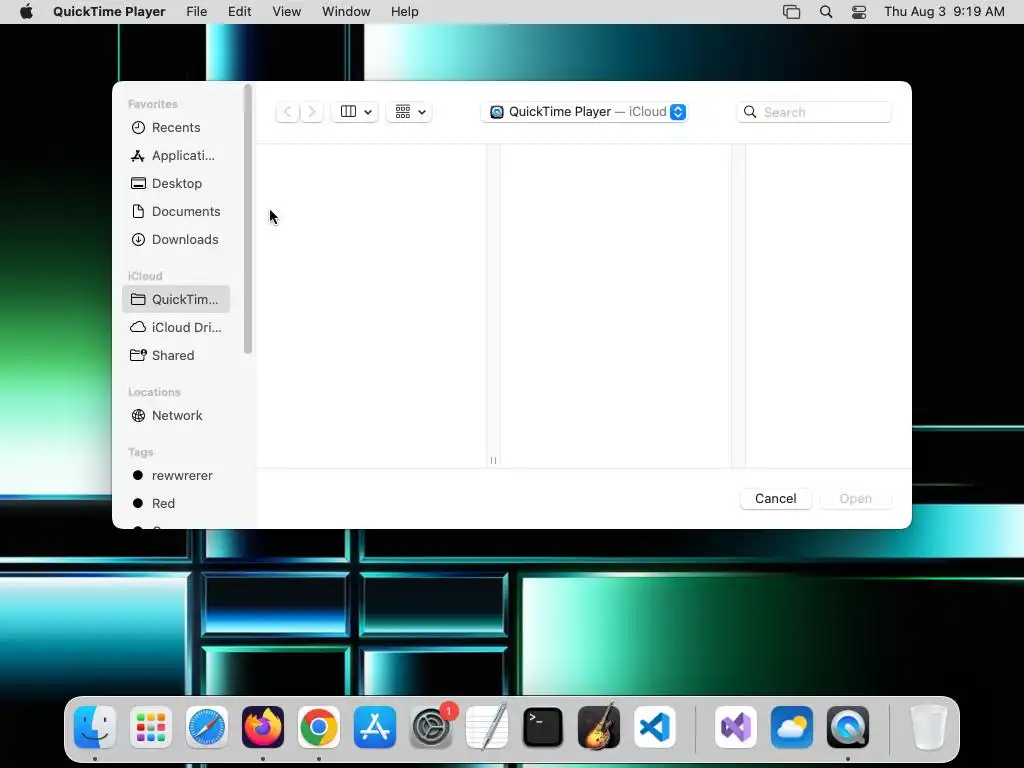This screenshot has width=1024, height=768.
Task: Click the date and time in menu bar
Action: click(944, 12)
